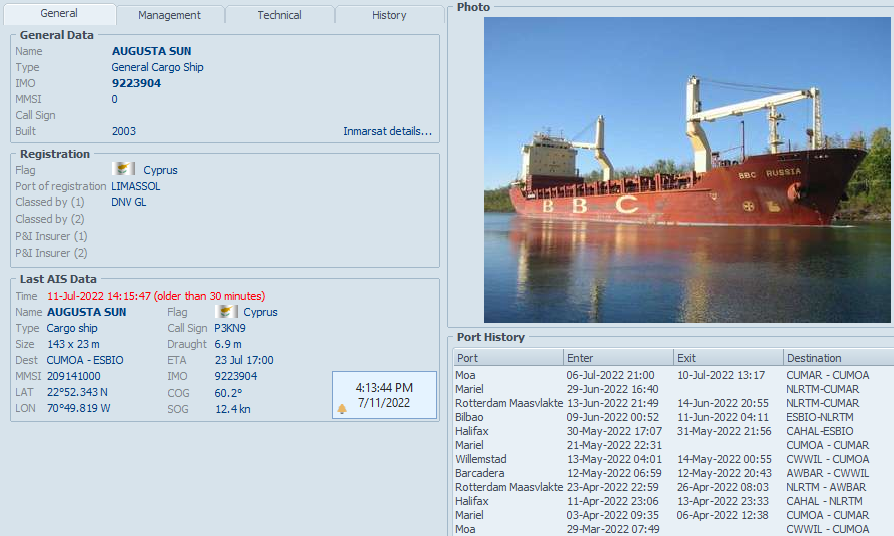894x536 pixels.
Task: Select longitude 70°49.819 W
Action: (79, 408)
